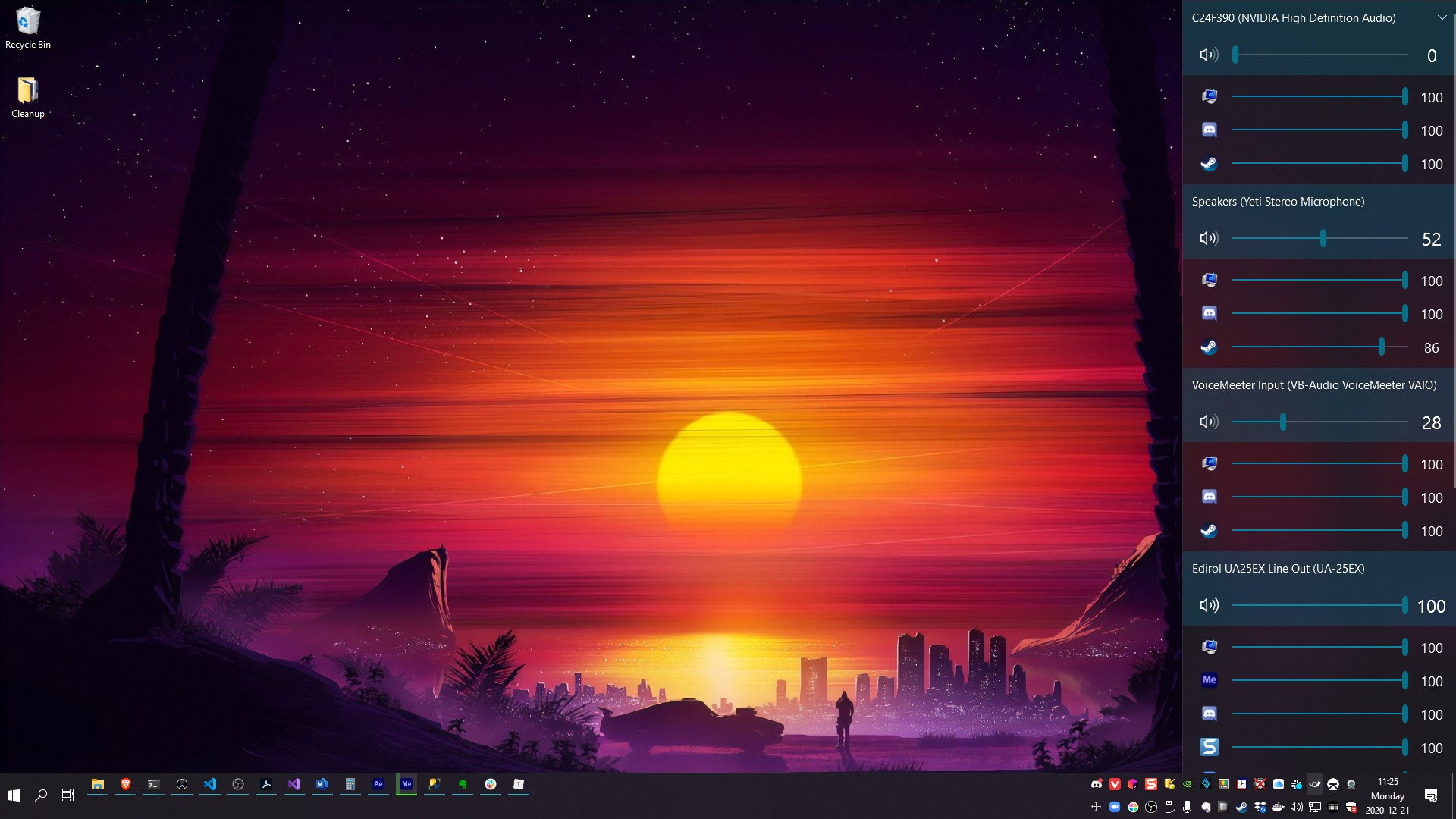Click Yeti Speakers master slider at 52

pyautogui.click(x=1320, y=238)
